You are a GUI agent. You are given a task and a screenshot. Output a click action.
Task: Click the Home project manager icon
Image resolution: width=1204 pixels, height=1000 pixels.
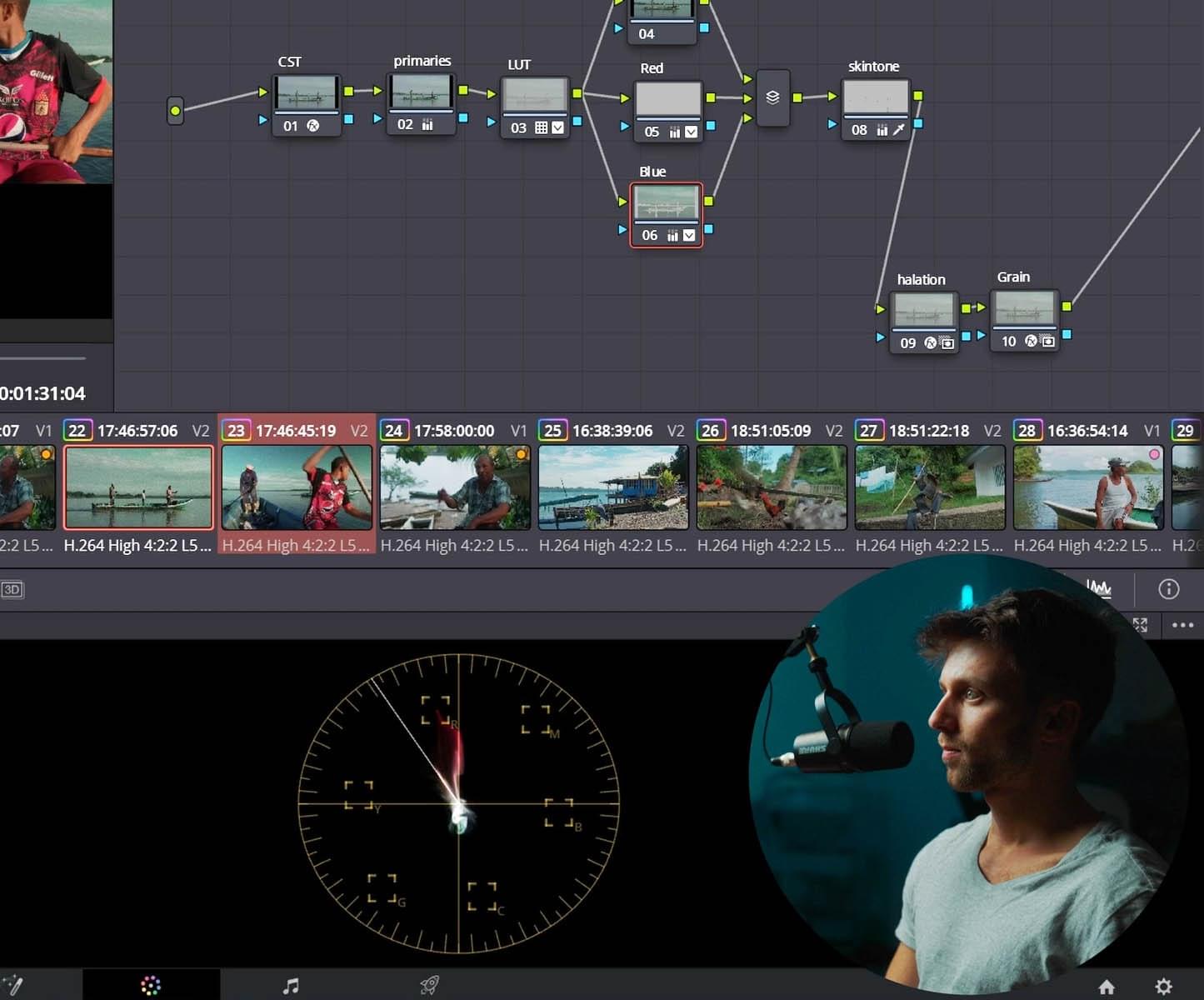(x=1107, y=987)
